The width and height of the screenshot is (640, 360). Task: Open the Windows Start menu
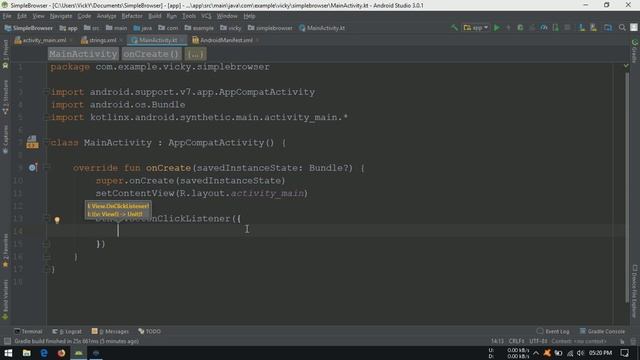(x=8, y=353)
